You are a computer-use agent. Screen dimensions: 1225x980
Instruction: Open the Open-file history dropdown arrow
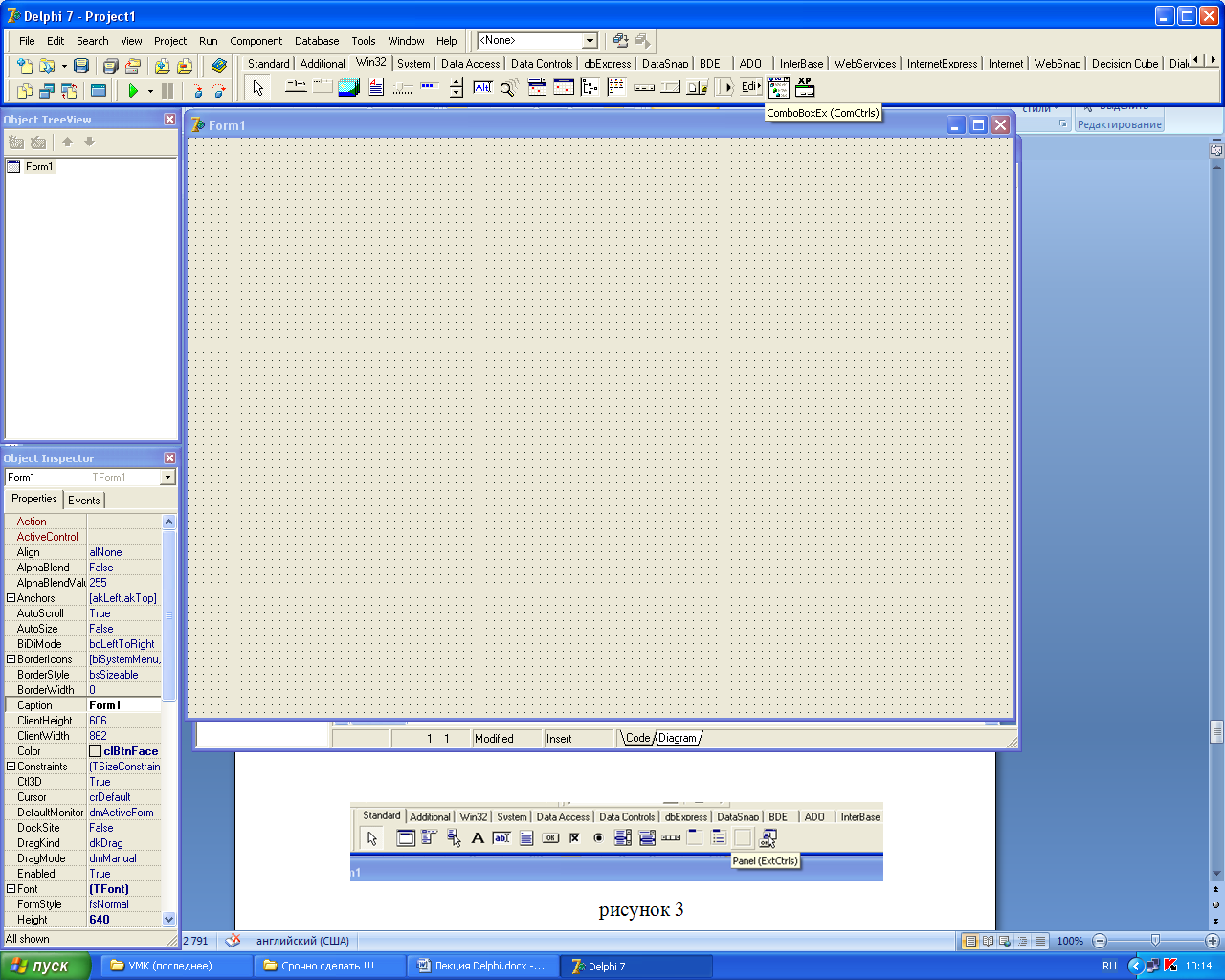(x=64, y=66)
